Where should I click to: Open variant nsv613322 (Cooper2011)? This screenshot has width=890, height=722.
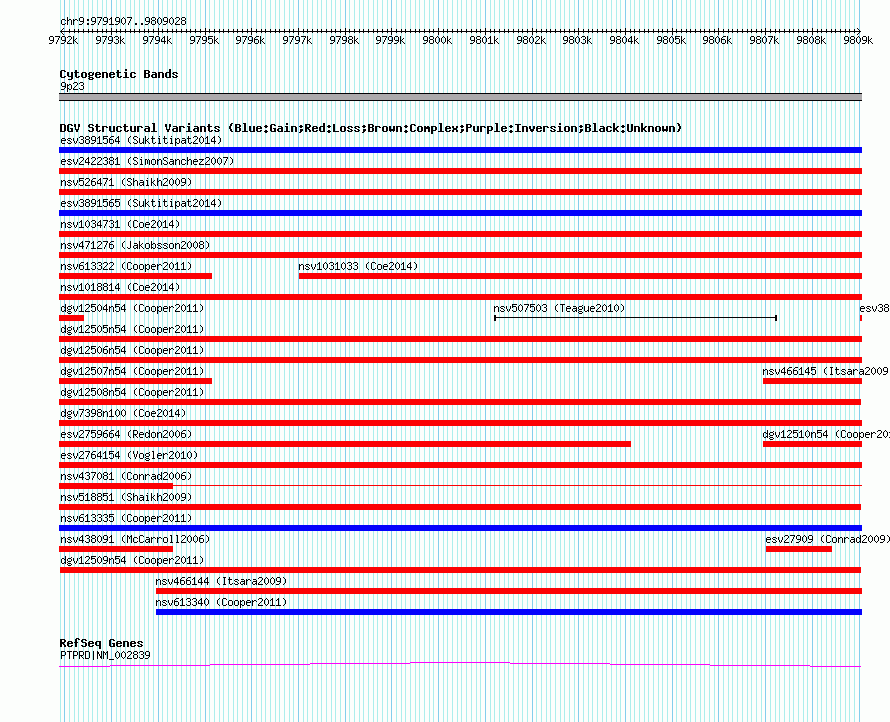pos(126,266)
